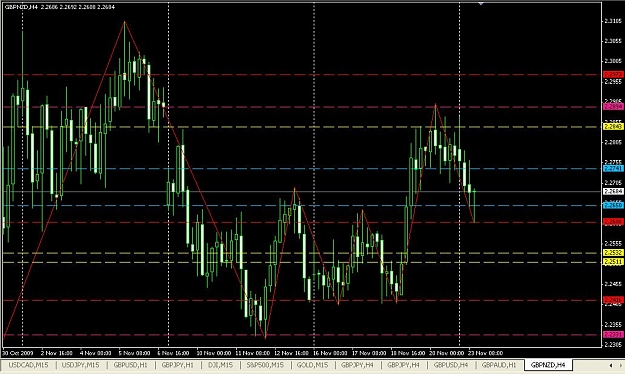Click the 2 Nov 16:00 time label
Screen dimensions: 625x374
coord(57,353)
